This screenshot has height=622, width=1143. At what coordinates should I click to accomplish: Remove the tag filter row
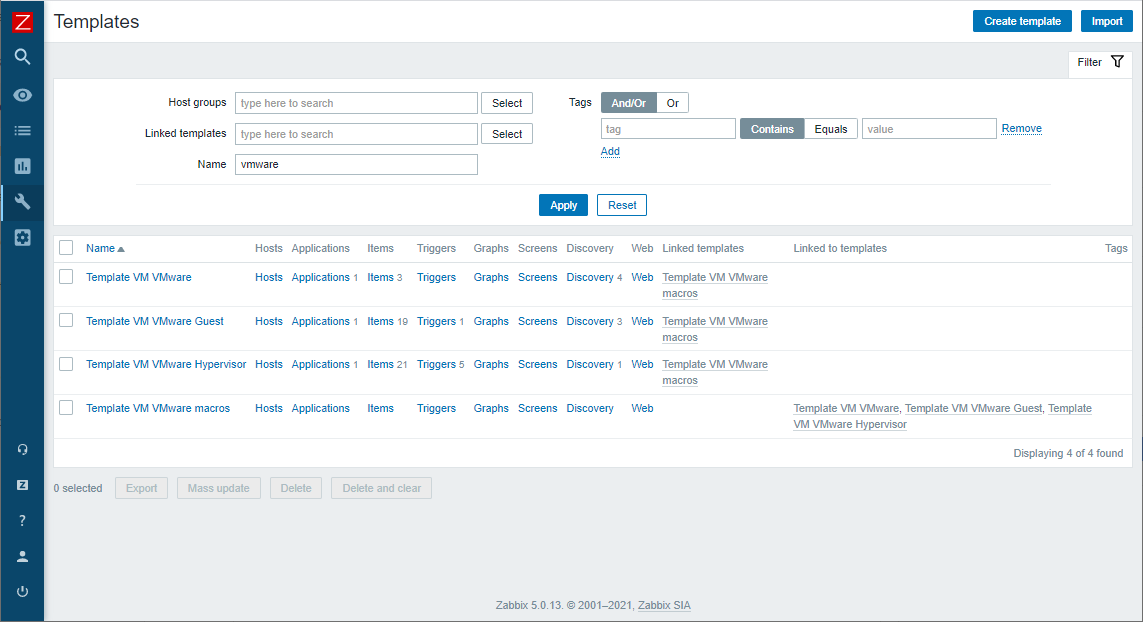pyautogui.click(x=1021, y=128)
